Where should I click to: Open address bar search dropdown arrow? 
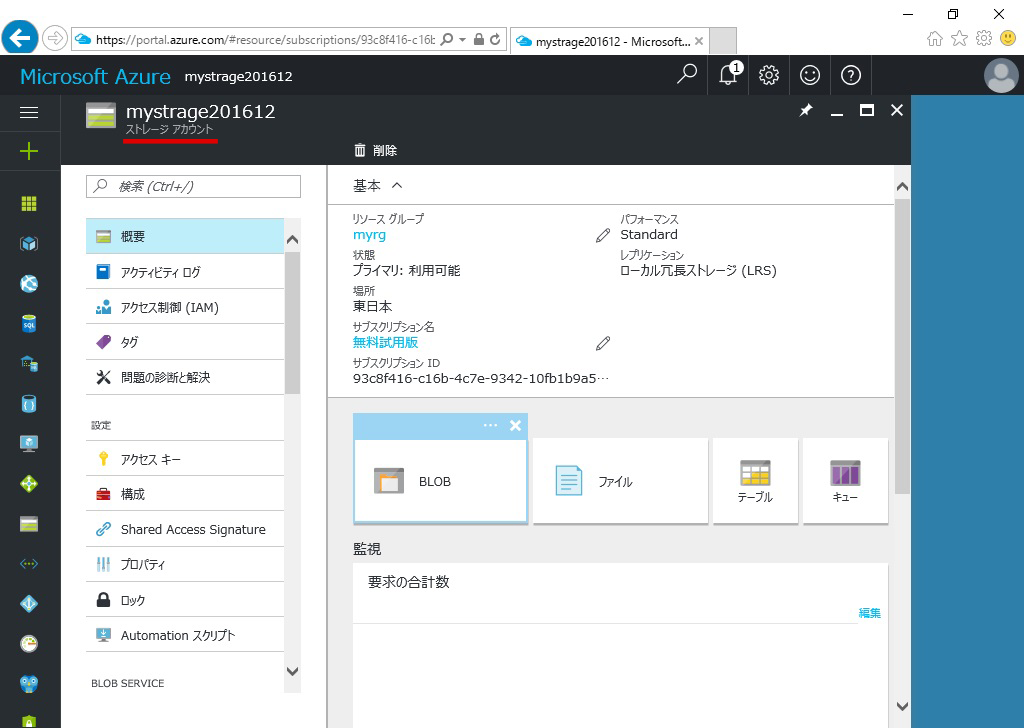point(462,39)
